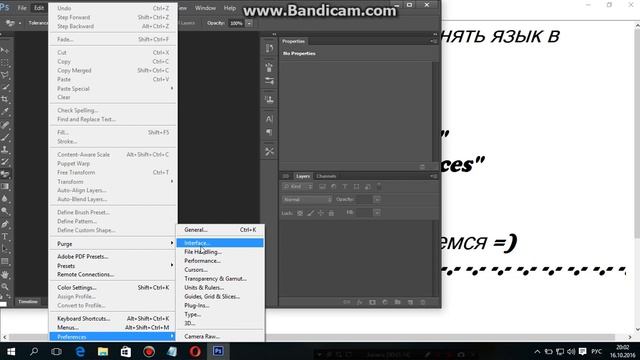Open the Layers Opacity slider arrow
Image resolution: width=640 pixels, height=360 pixels.
pyautogui.click(x=377, y=200)
